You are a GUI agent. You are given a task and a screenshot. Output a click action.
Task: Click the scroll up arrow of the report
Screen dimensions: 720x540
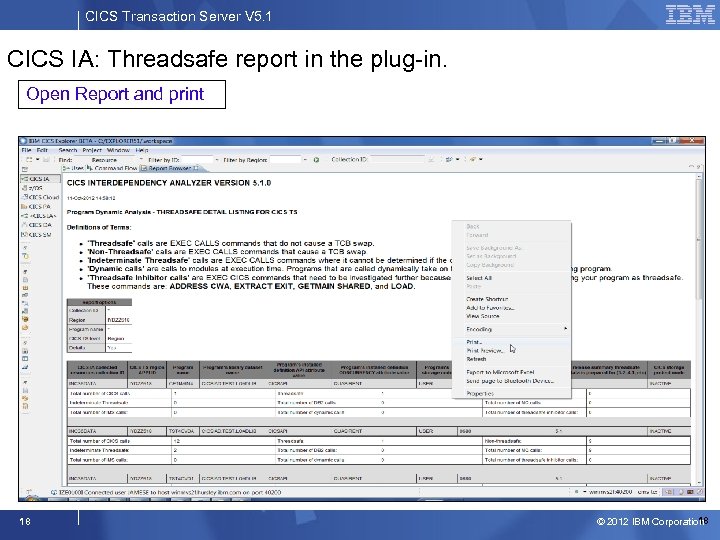[x=699, y=176]
